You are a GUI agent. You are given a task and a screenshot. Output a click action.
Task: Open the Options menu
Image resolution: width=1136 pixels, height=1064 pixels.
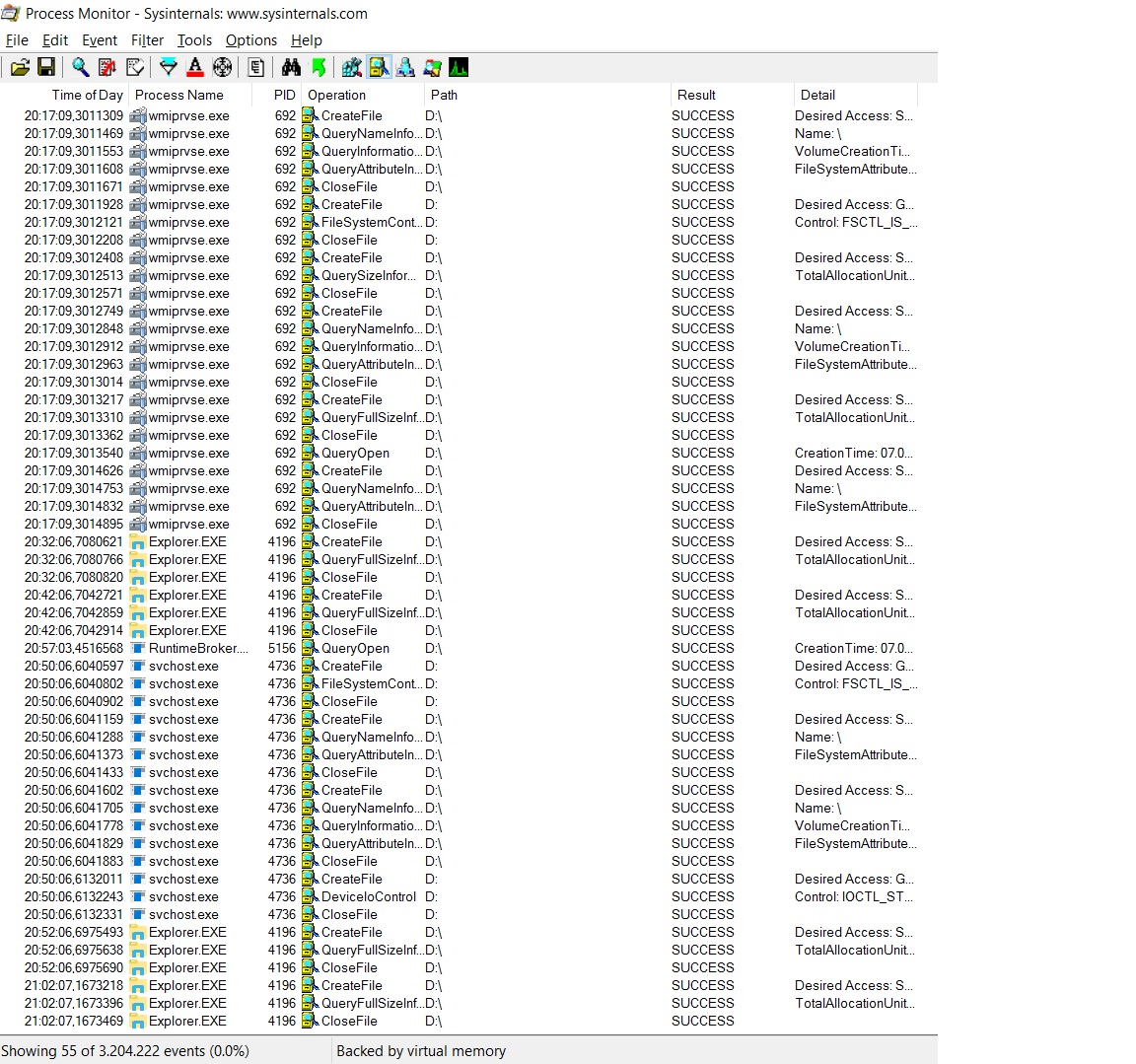[251, 40]
